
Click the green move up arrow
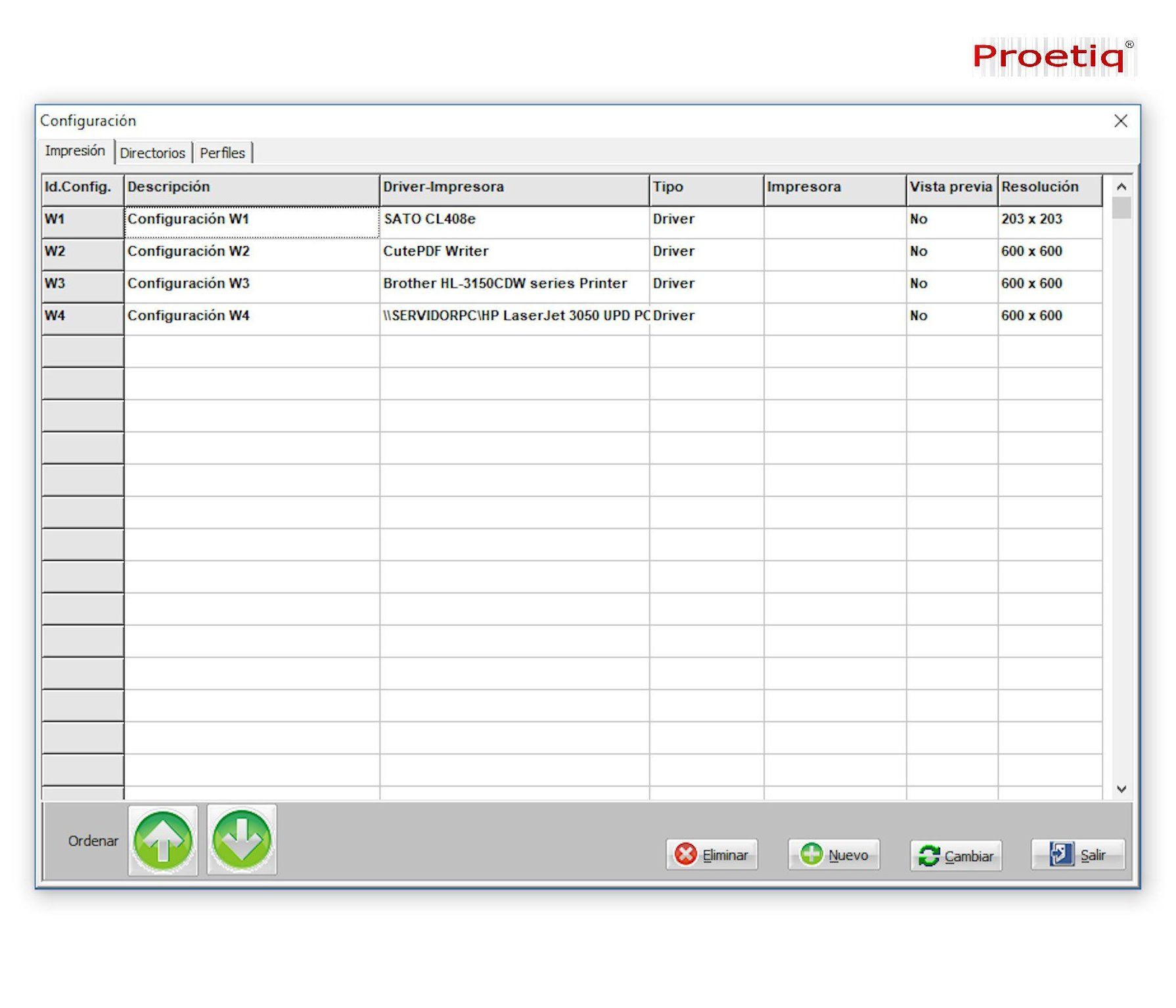coord(163,840)
